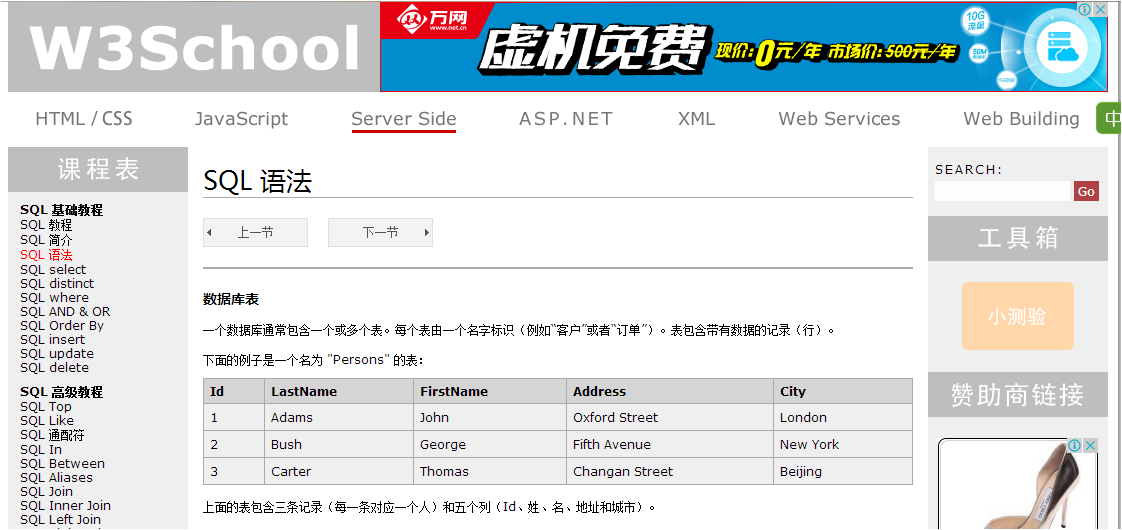Select the HTML / CSS tab
This screenshot has height=530, width=1122.
click(x=84, y=119)
